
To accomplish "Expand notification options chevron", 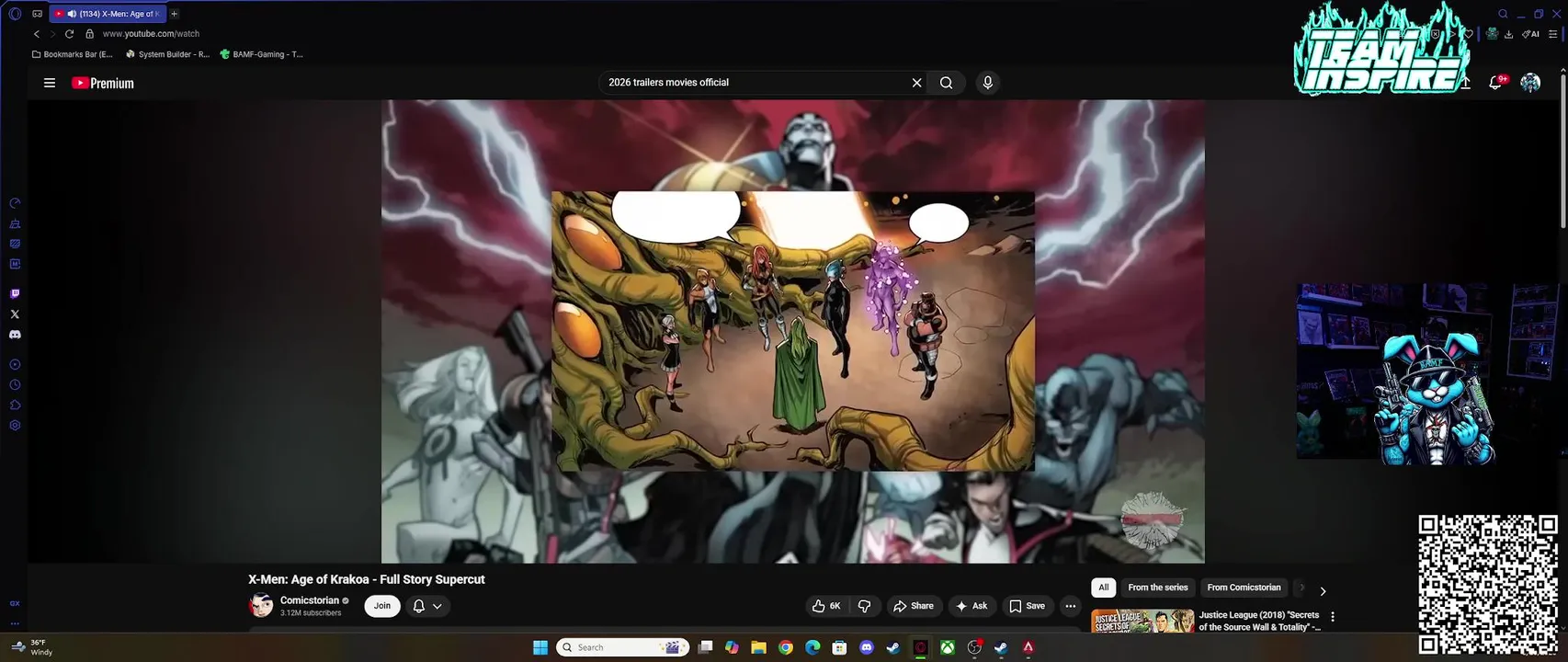I will click(x=437, y=606).
